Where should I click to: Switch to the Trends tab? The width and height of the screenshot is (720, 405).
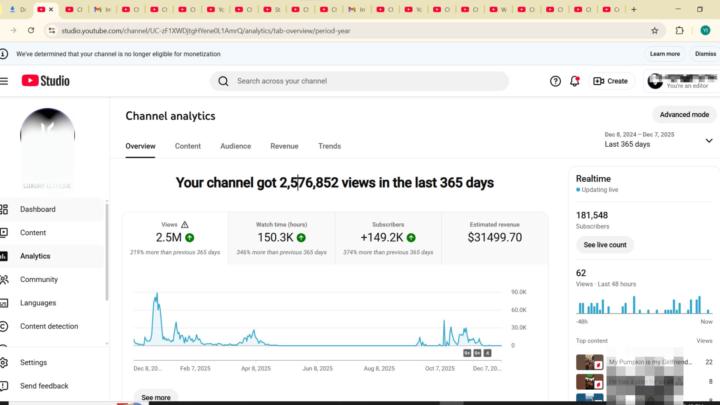click(x=330, y=146)
